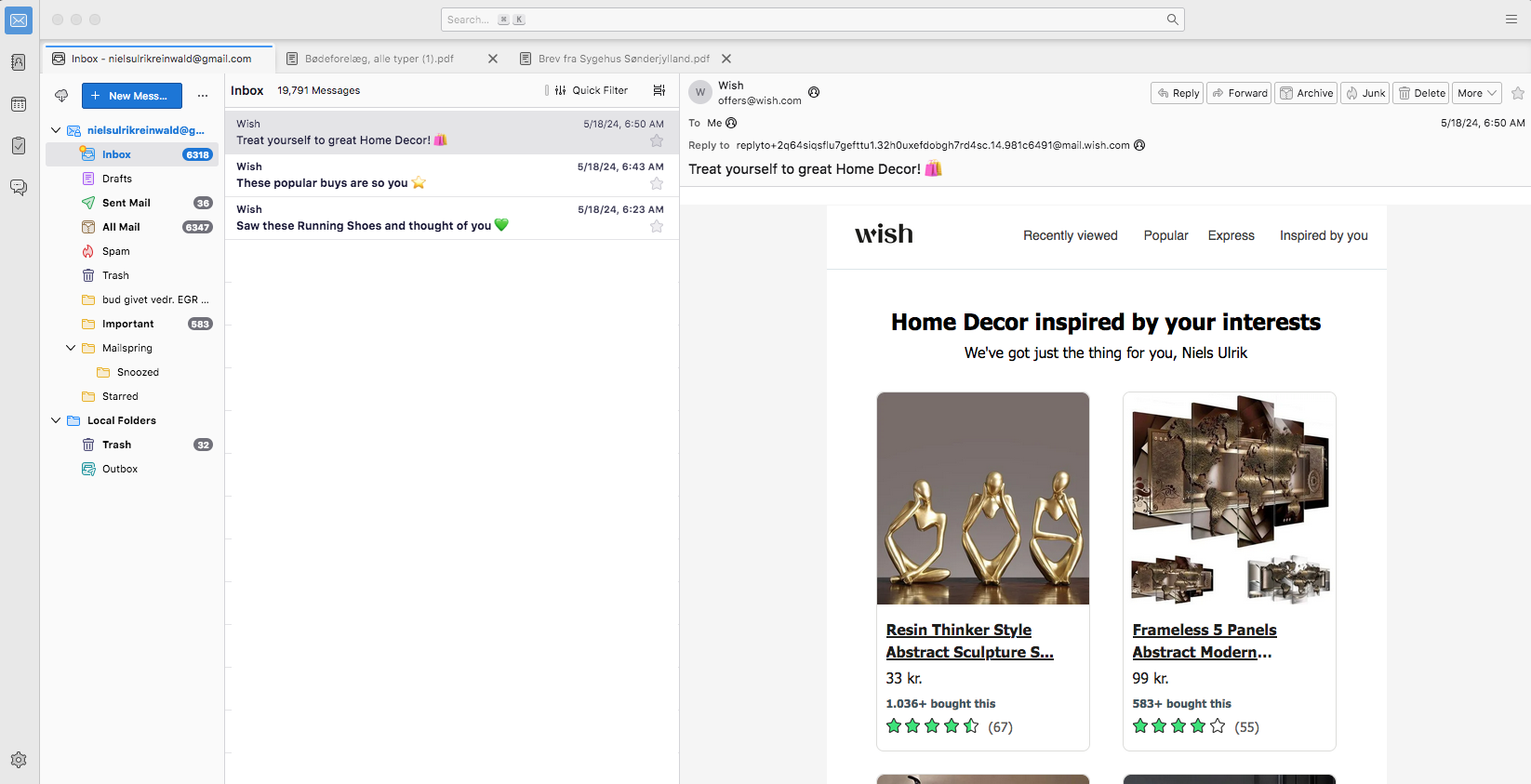The image size is (1531, 784).
Task: Click the Get Messages cloud icon
Action: [x=61, y=96]
